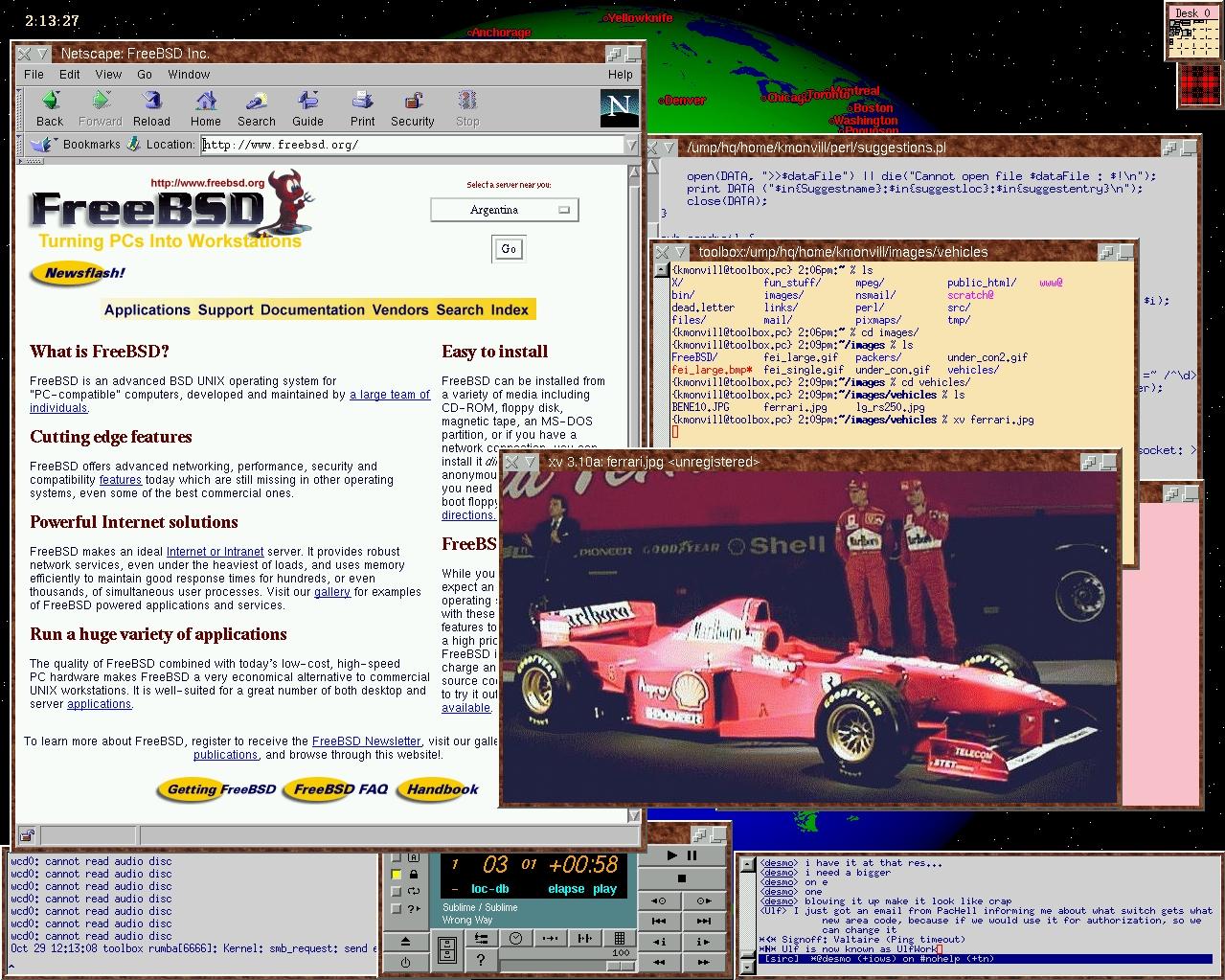Open the Window menu in Netscape
1225x980 pixels.
pyautogui.click(x=189, y=74)
